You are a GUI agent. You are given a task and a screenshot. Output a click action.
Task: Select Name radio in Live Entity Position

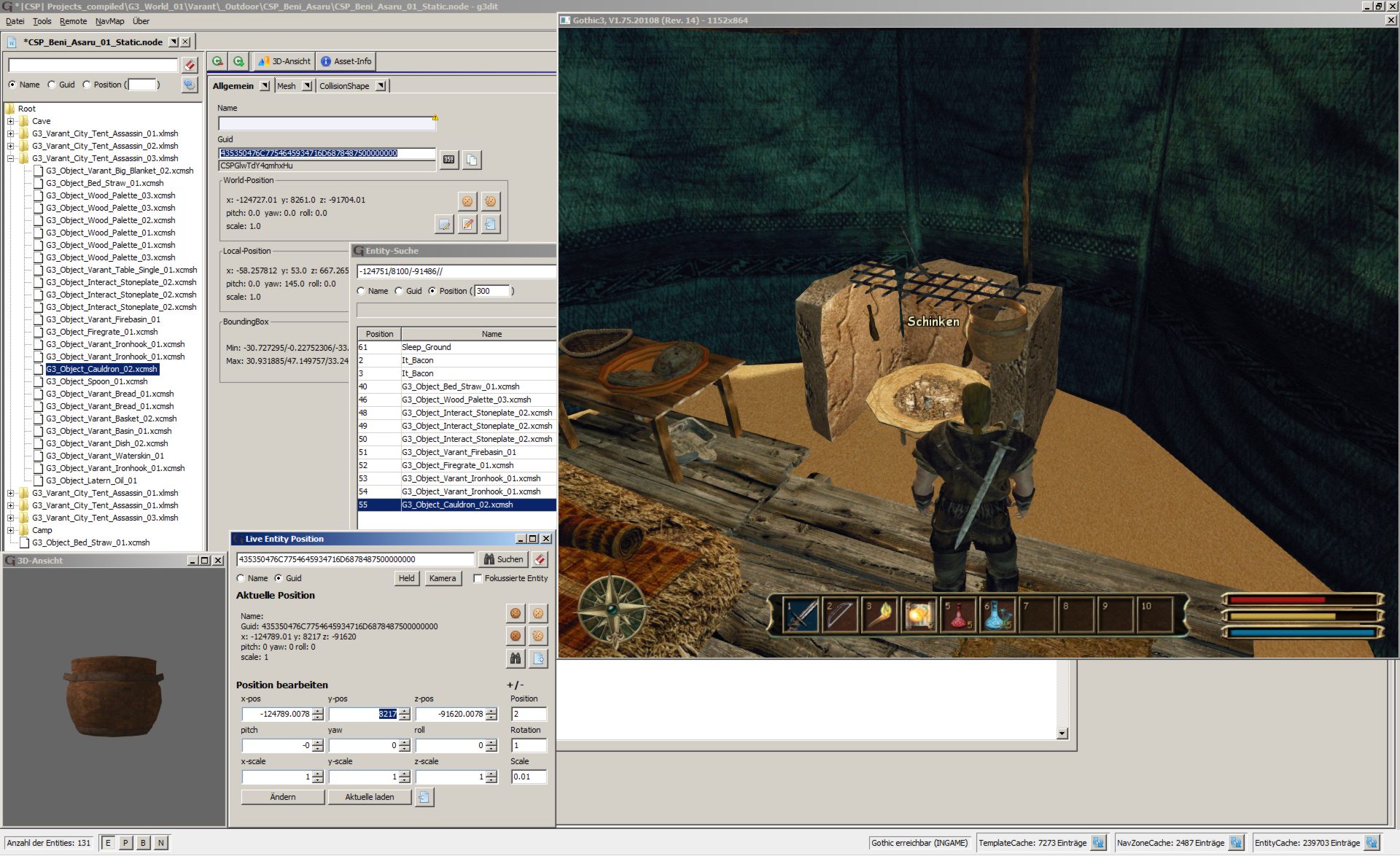click(x=241, y=578)
